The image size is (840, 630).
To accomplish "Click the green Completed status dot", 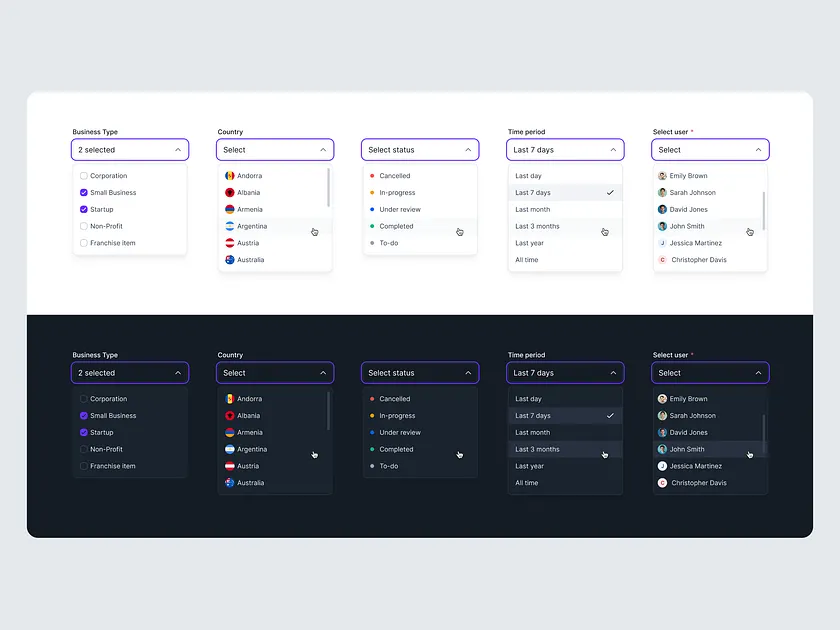I will [372, 226].
